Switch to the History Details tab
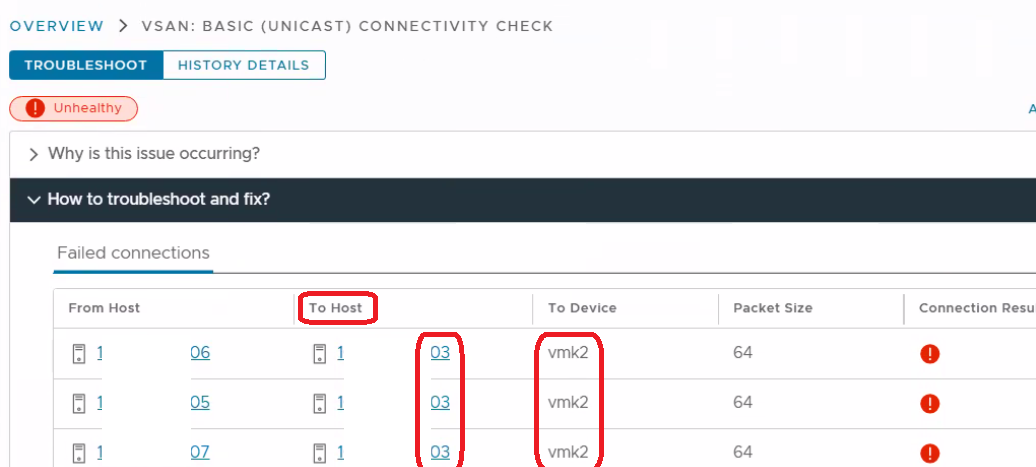The image size is (1036, 467). pos(243,65)
